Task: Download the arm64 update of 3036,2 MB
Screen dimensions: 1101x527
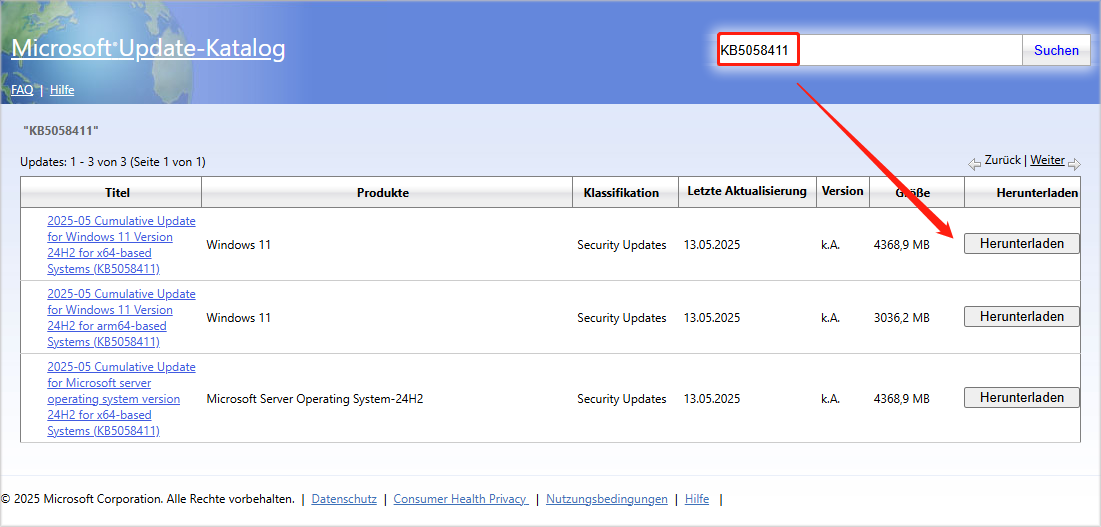Action: tap(1022, 316)
